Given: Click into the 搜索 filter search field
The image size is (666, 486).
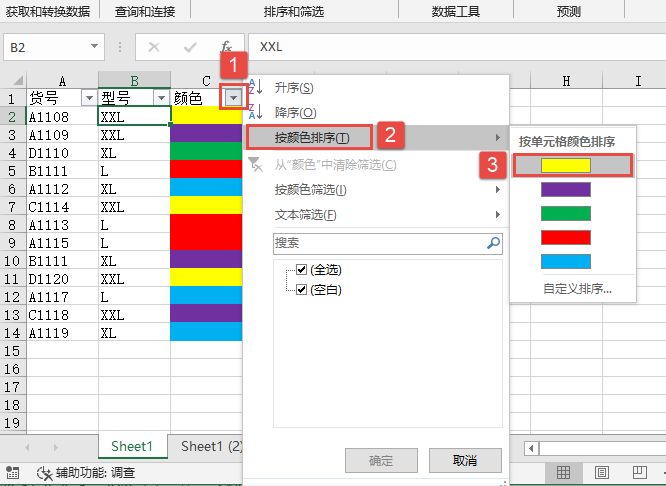Looking at the screenshot, I should pos(378,243).
